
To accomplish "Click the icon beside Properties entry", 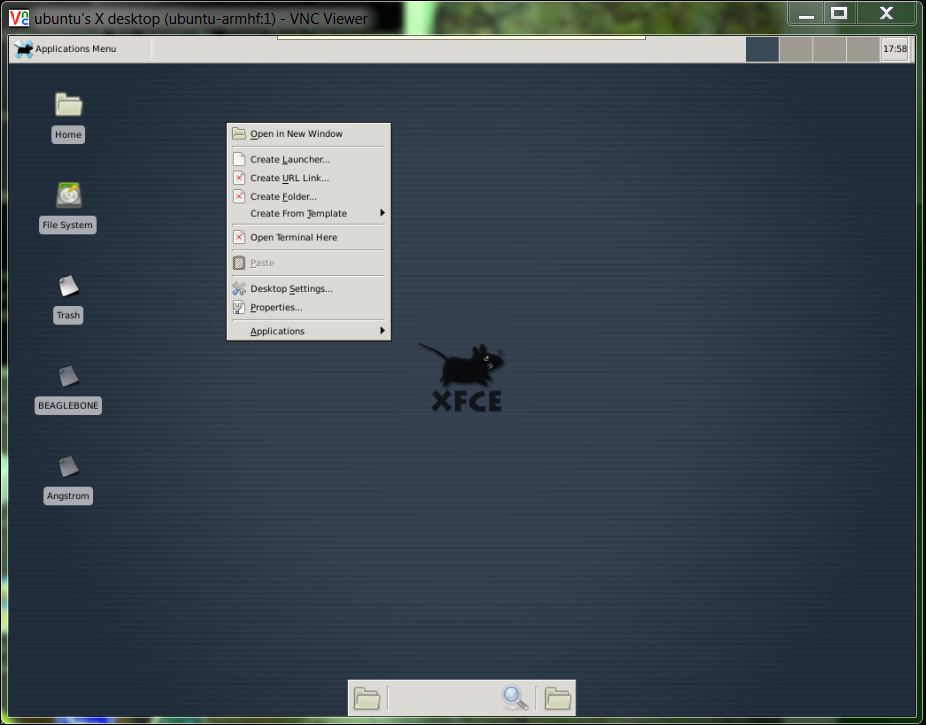I will (239, 308).
